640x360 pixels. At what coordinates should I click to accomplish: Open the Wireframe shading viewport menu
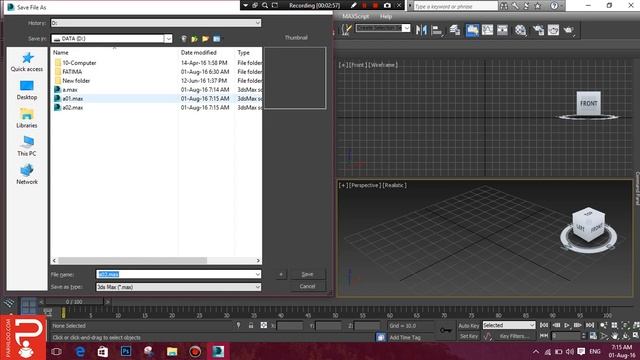coord(382,64)
